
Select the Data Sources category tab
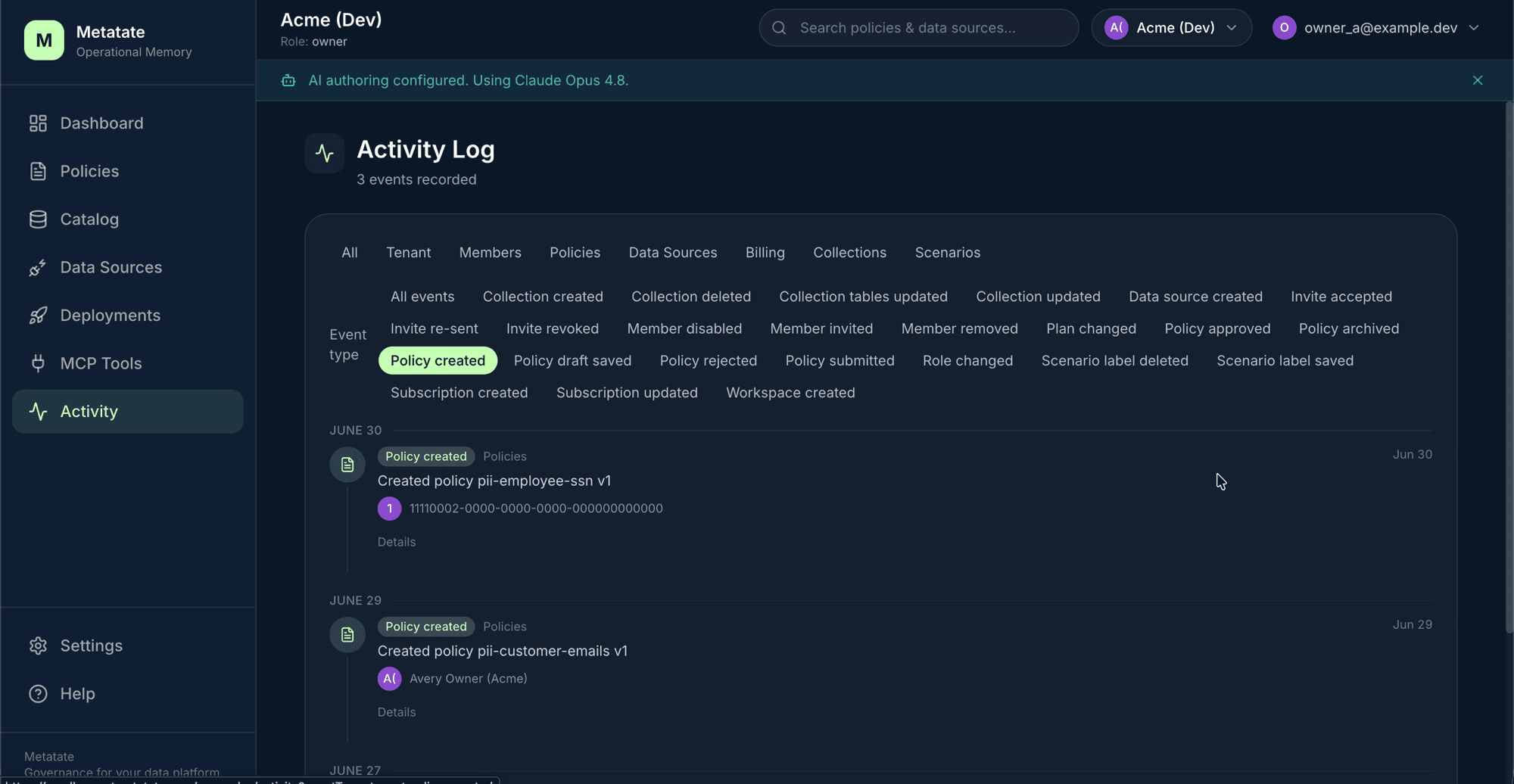pos(673,253)
